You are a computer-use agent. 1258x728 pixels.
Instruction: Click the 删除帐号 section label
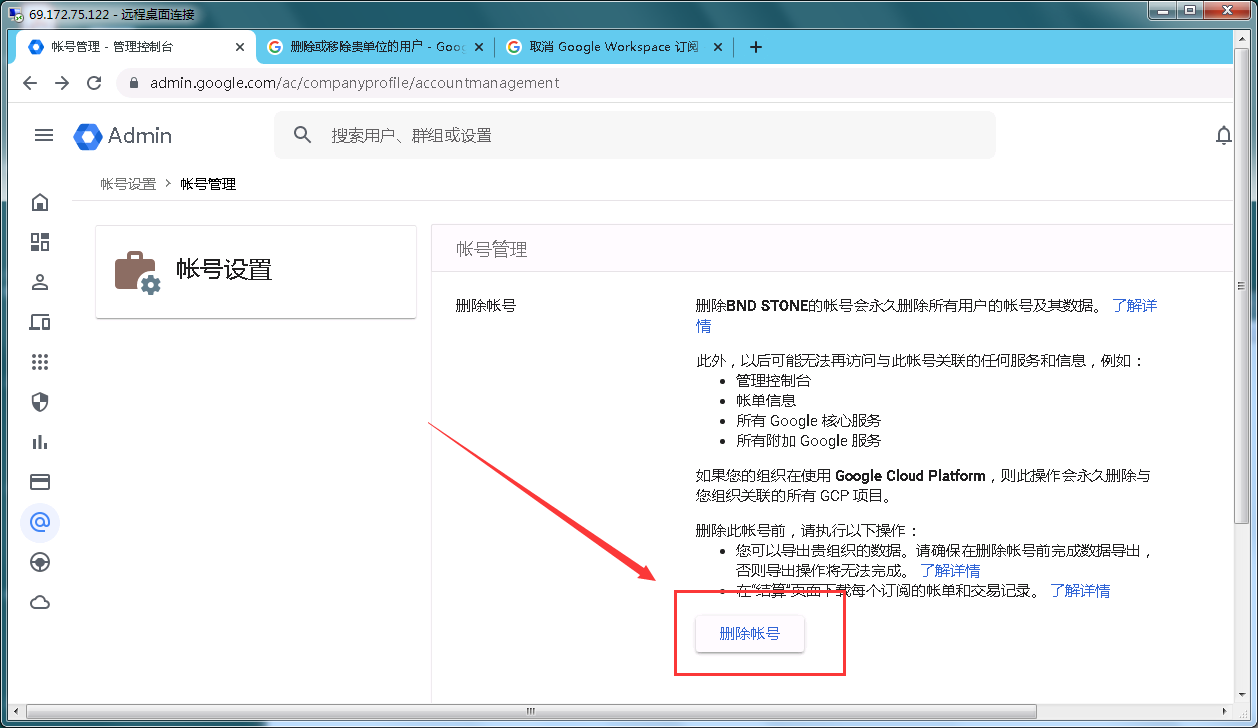(486, 306)
